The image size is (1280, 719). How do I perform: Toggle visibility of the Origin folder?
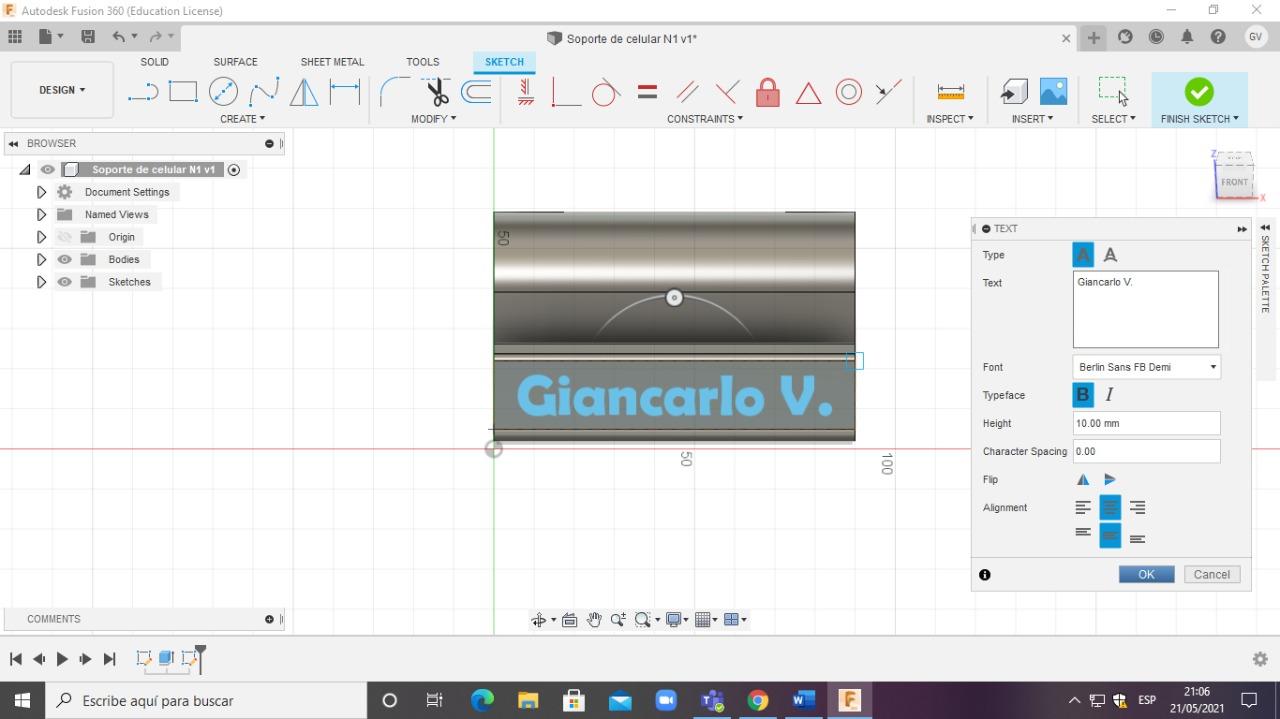[65, 237]
